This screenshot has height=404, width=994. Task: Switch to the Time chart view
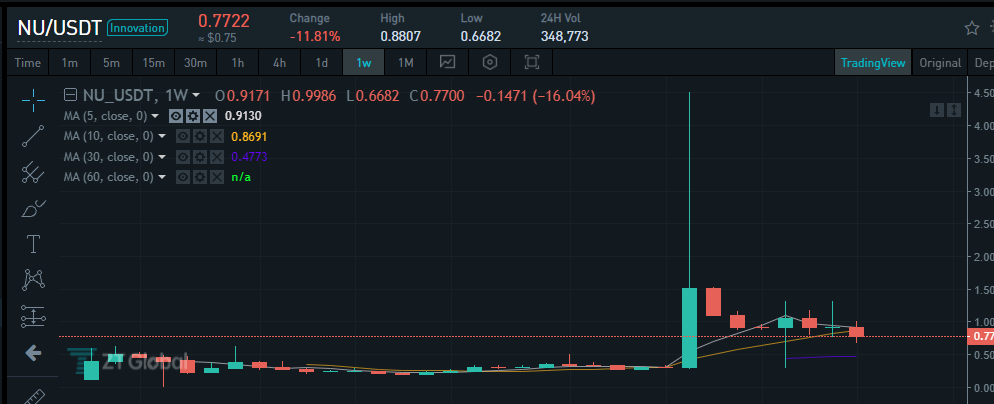pos(27,63)
